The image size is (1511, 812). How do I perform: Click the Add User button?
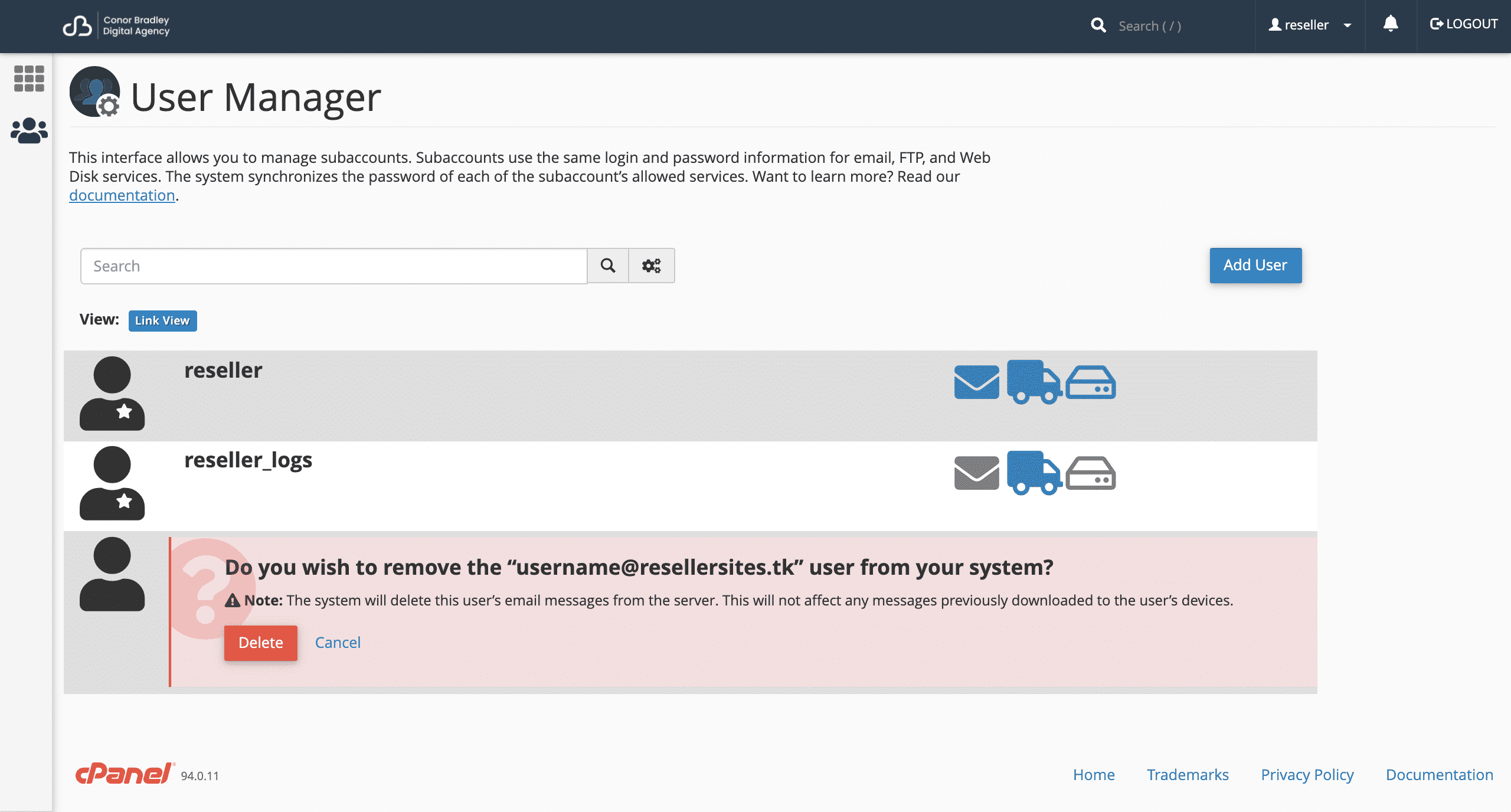[x=1255, y=266]
